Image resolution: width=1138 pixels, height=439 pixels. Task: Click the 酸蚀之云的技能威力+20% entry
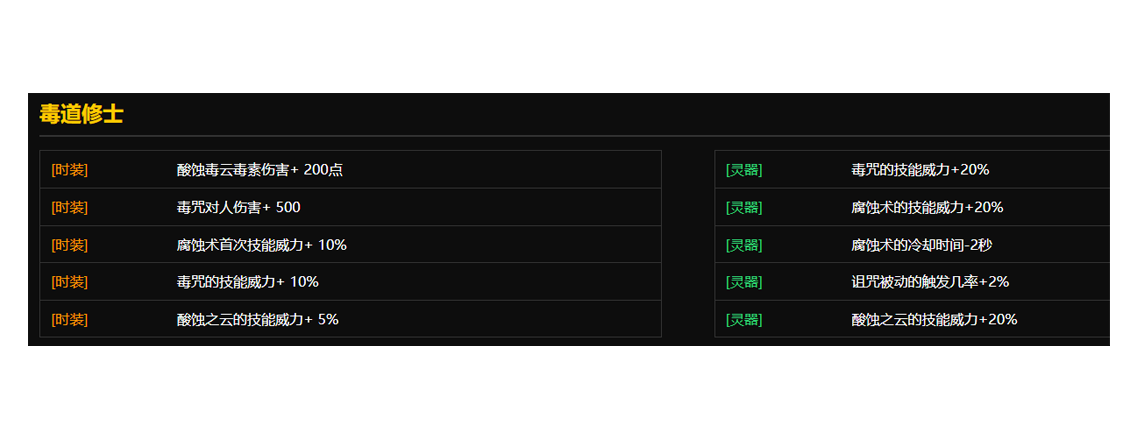click(x=934, y=320)
